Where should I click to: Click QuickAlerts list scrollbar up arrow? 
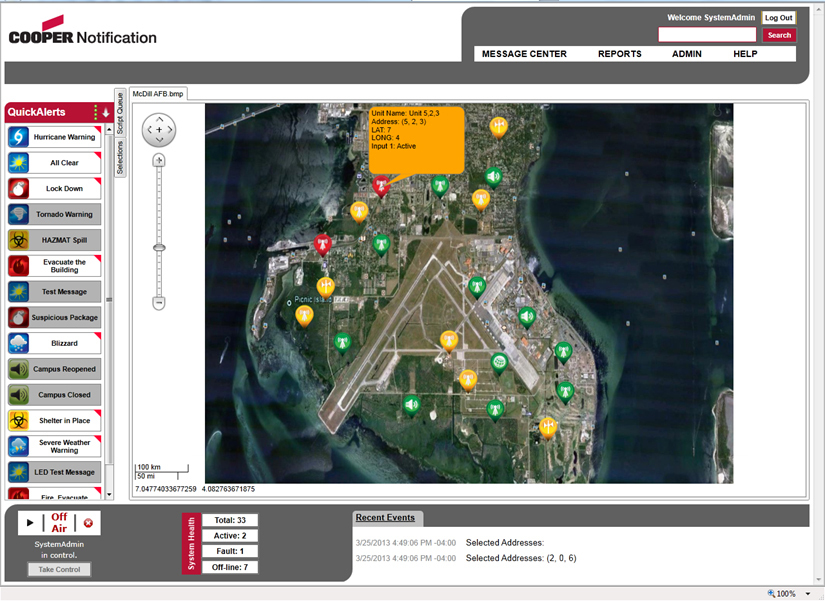109,129
